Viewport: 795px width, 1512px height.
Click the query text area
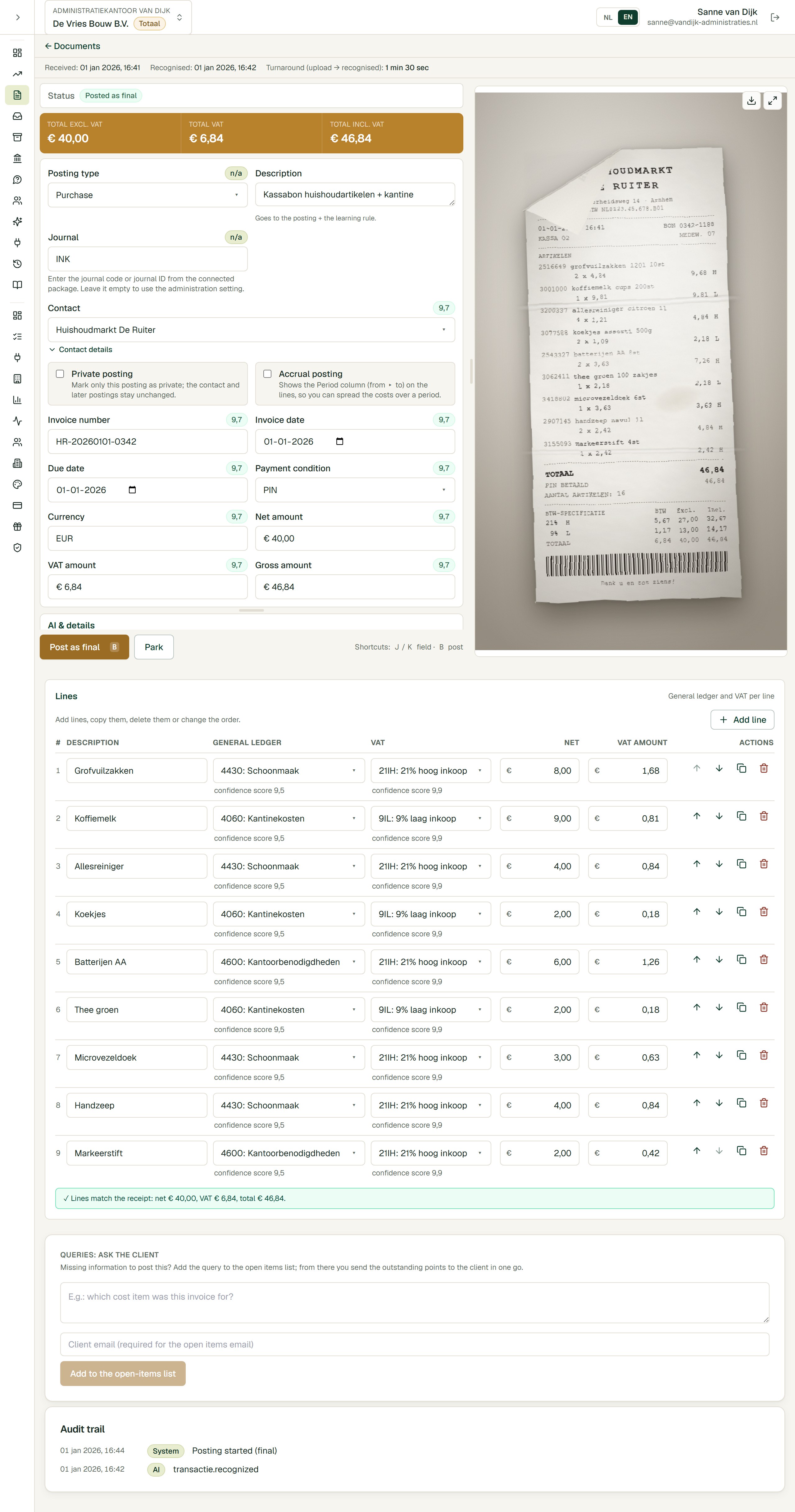click(x=415, y=1302)
